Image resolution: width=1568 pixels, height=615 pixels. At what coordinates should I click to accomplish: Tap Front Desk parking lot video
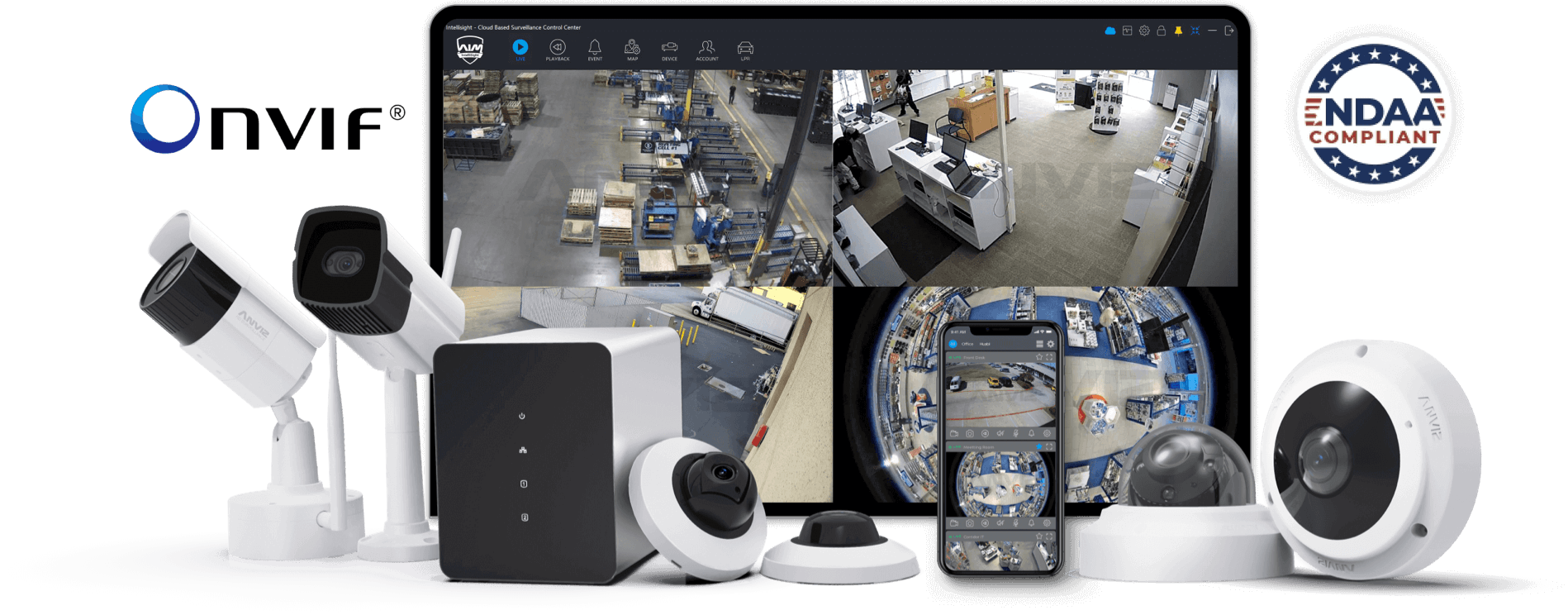(1000, 394)
